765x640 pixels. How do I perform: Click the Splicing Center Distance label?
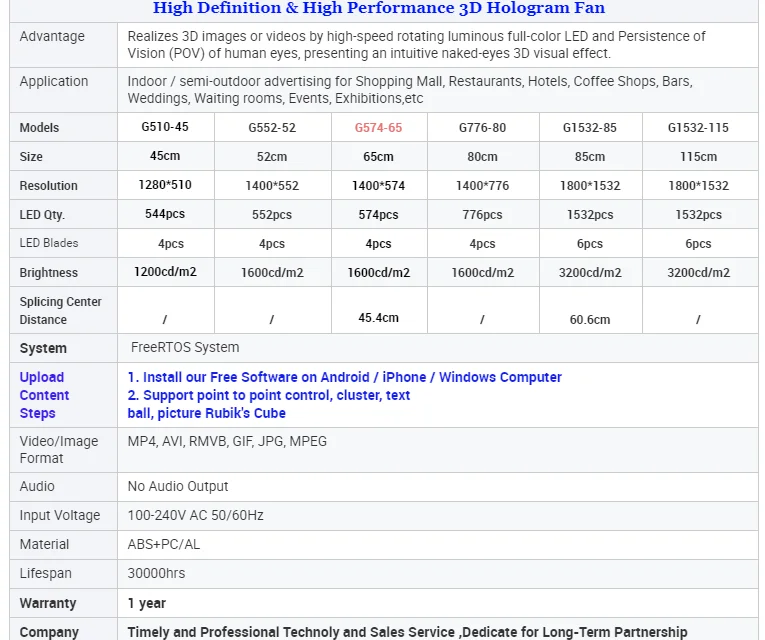point(60,311)
